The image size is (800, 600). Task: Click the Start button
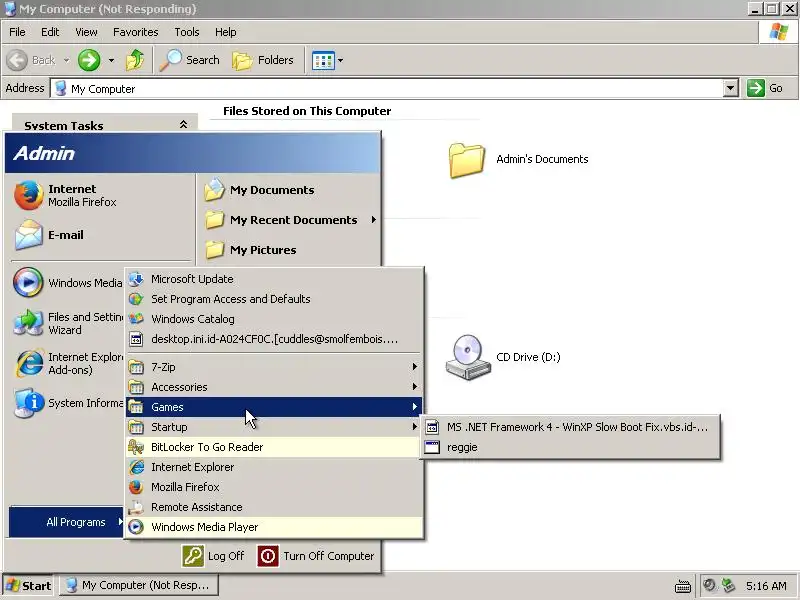click(x=29, y=585)
